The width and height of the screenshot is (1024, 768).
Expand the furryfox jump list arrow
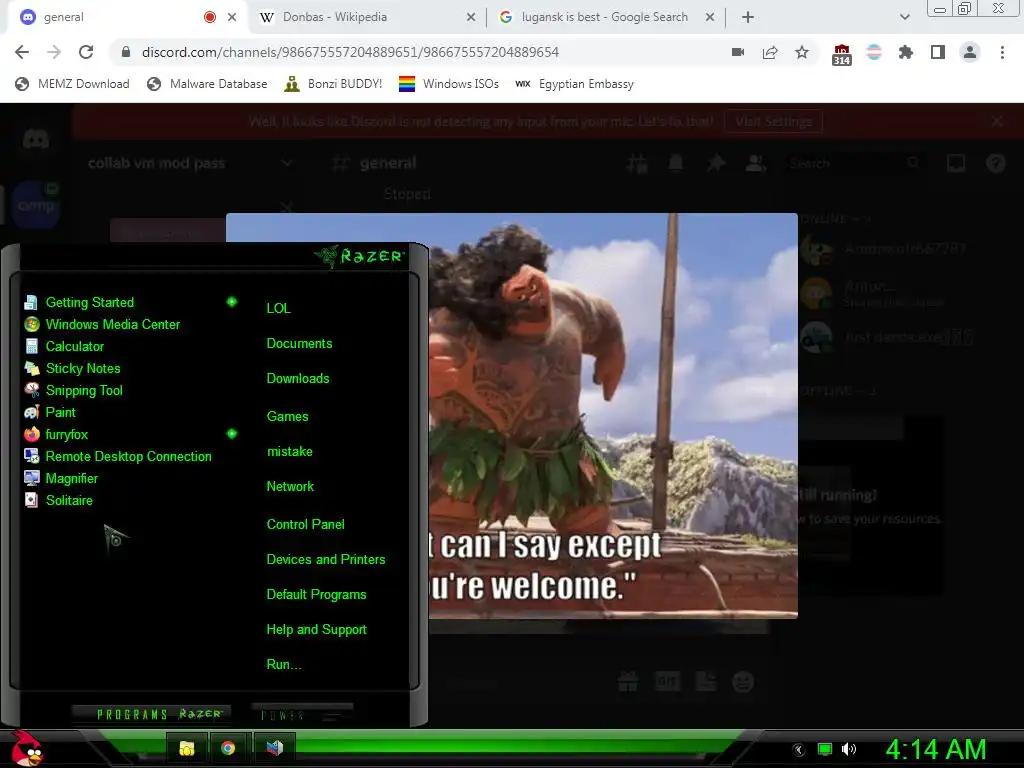point(232,434)
